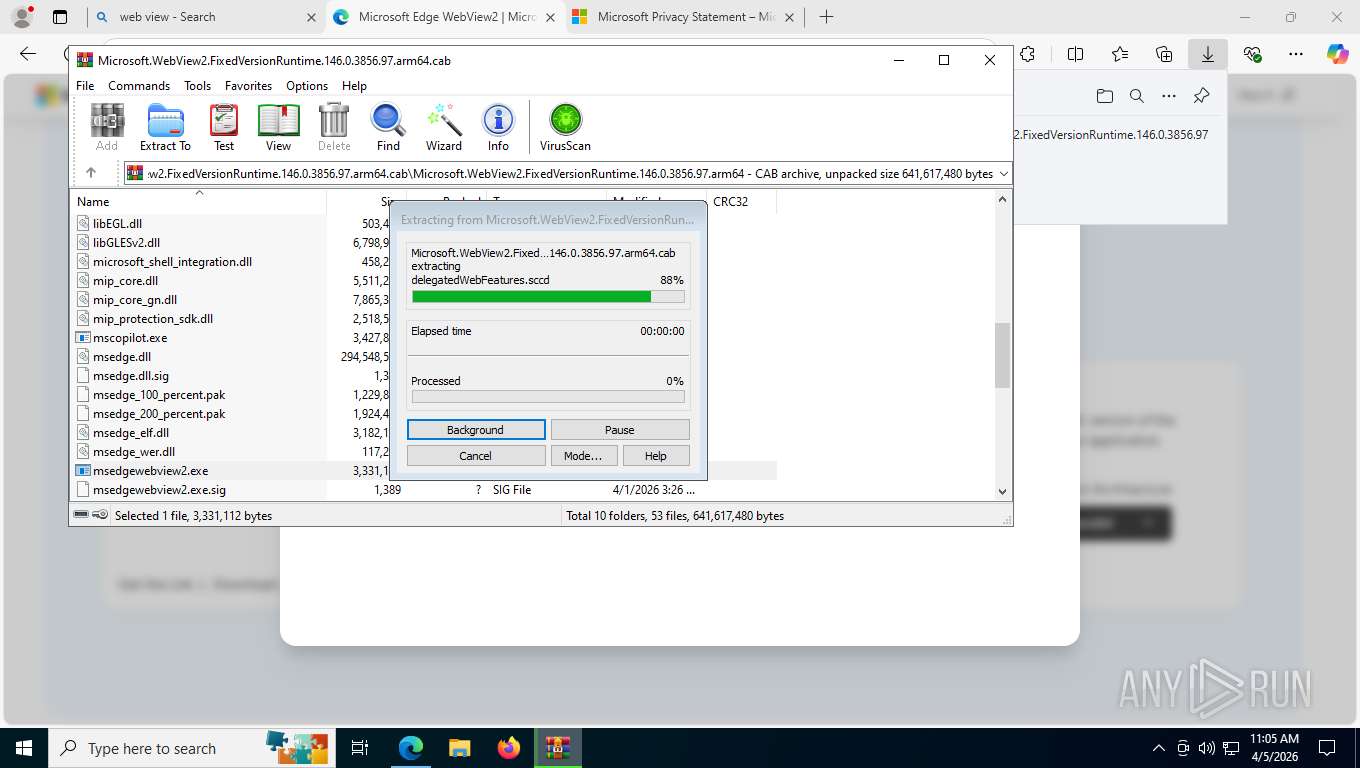Screen dimensions: 1360x768
Task: Show hidden tray icons chevron
Action: [x=1159, y=748]
